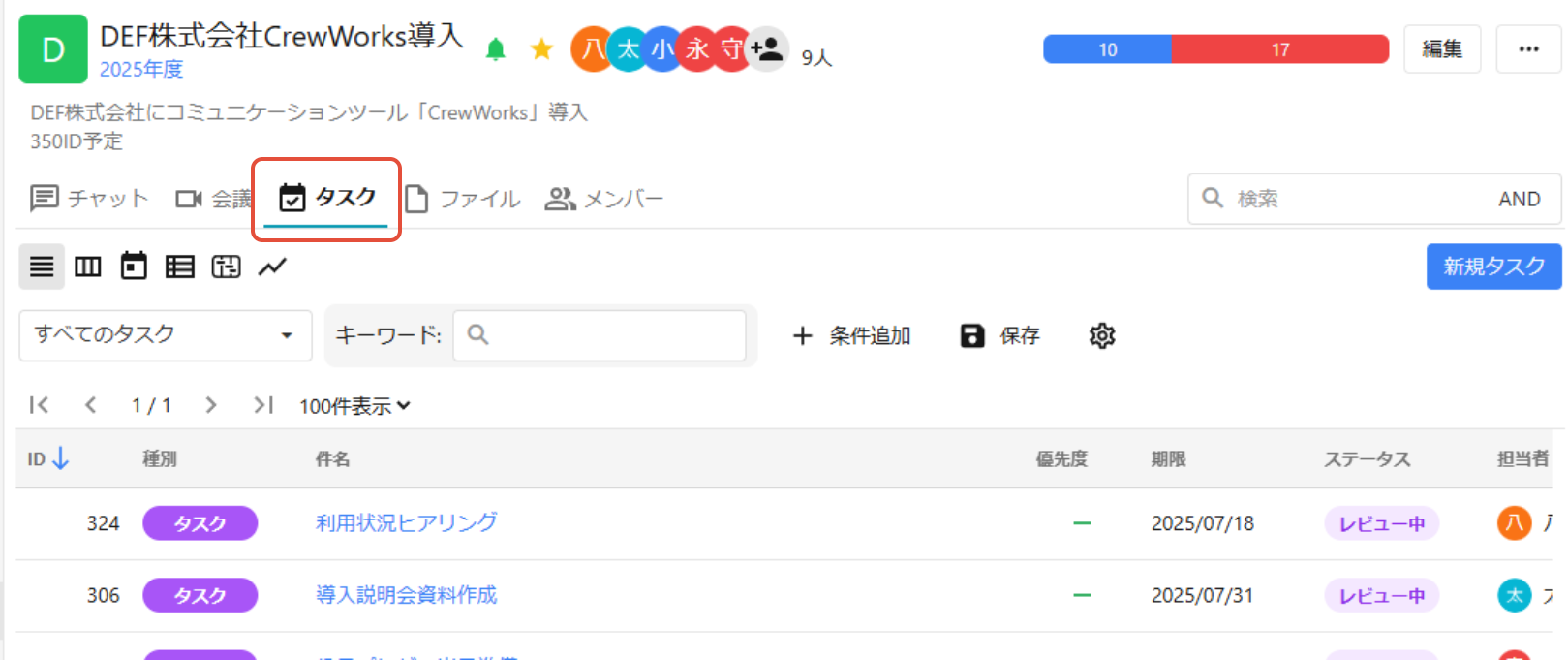Sort by the ID column header

tap(48, 458)
